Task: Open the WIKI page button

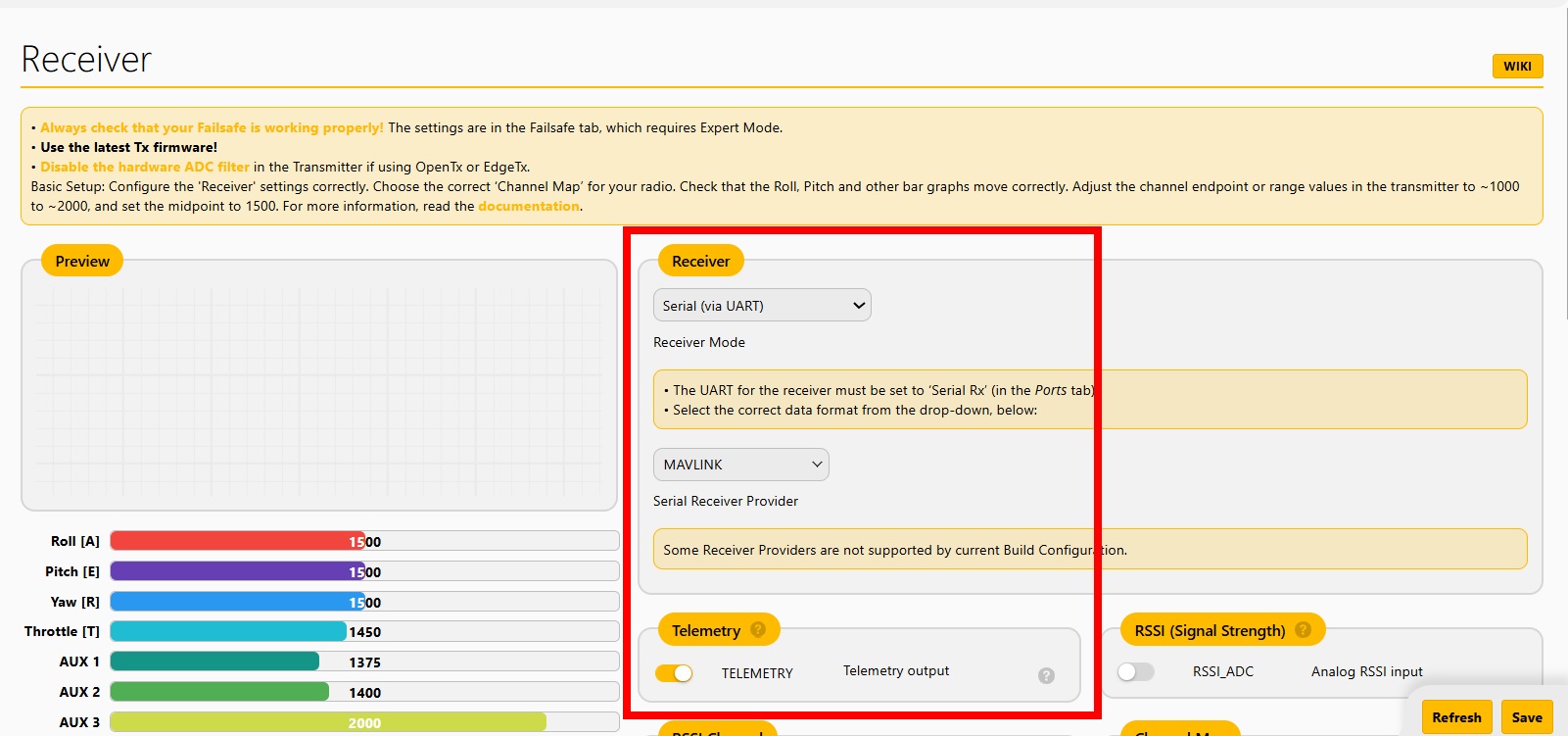Action: pyautogui.click(x=1517, y=67)
